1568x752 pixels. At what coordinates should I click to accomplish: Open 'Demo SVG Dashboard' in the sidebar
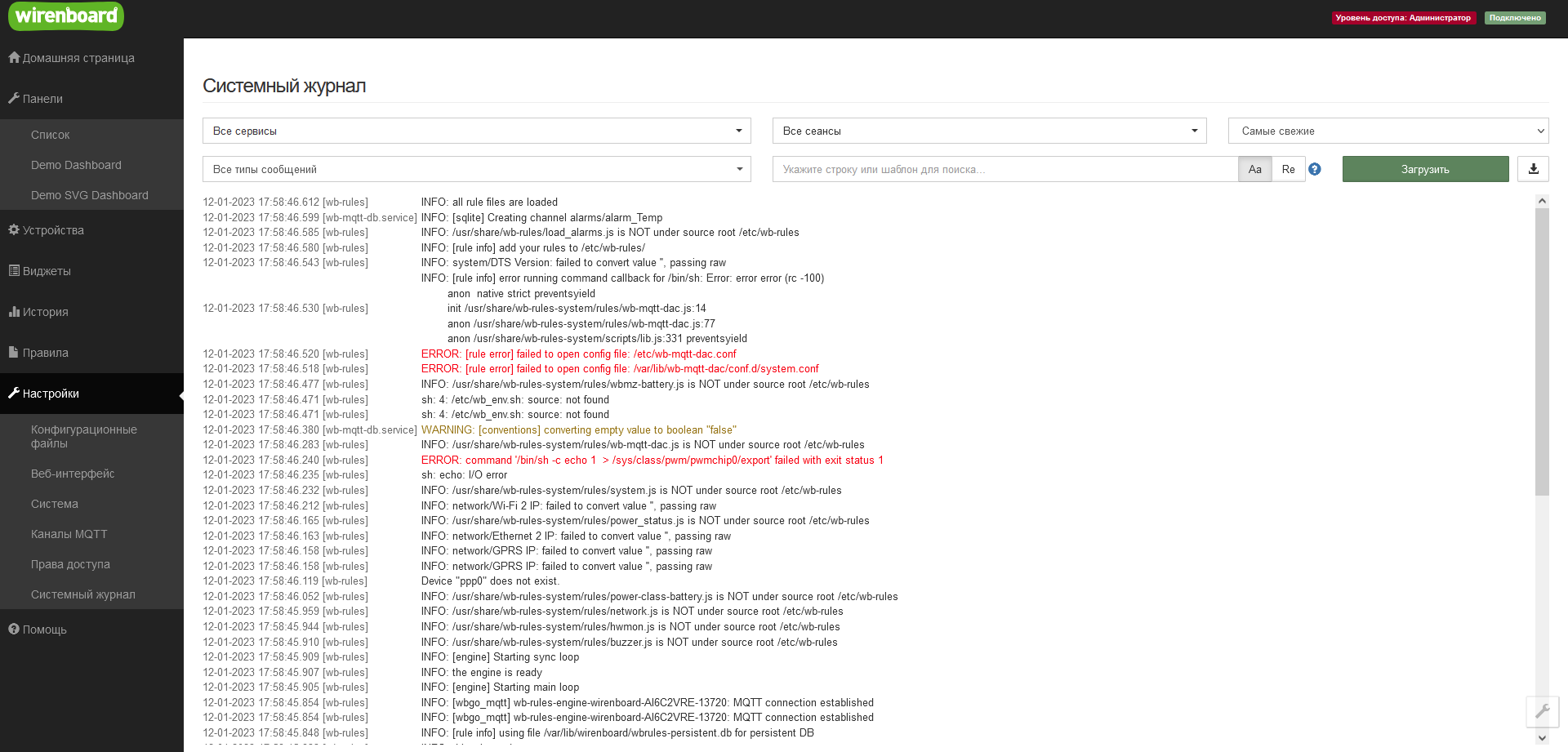tap(90, 195)
